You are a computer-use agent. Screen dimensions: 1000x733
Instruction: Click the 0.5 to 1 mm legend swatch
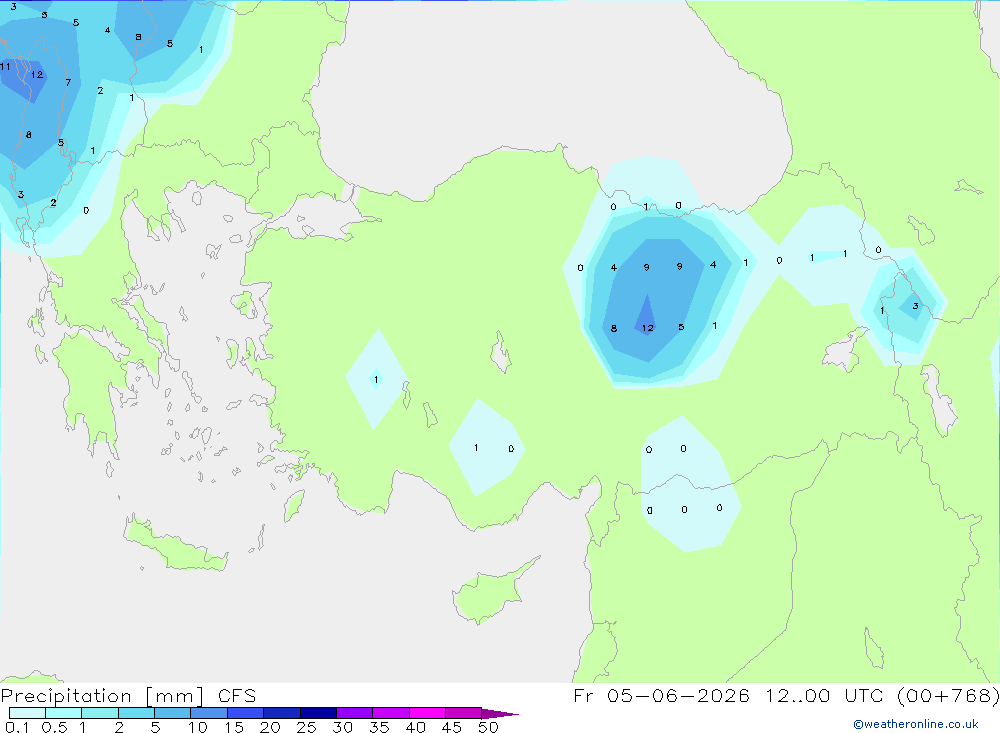click(63, 713)
